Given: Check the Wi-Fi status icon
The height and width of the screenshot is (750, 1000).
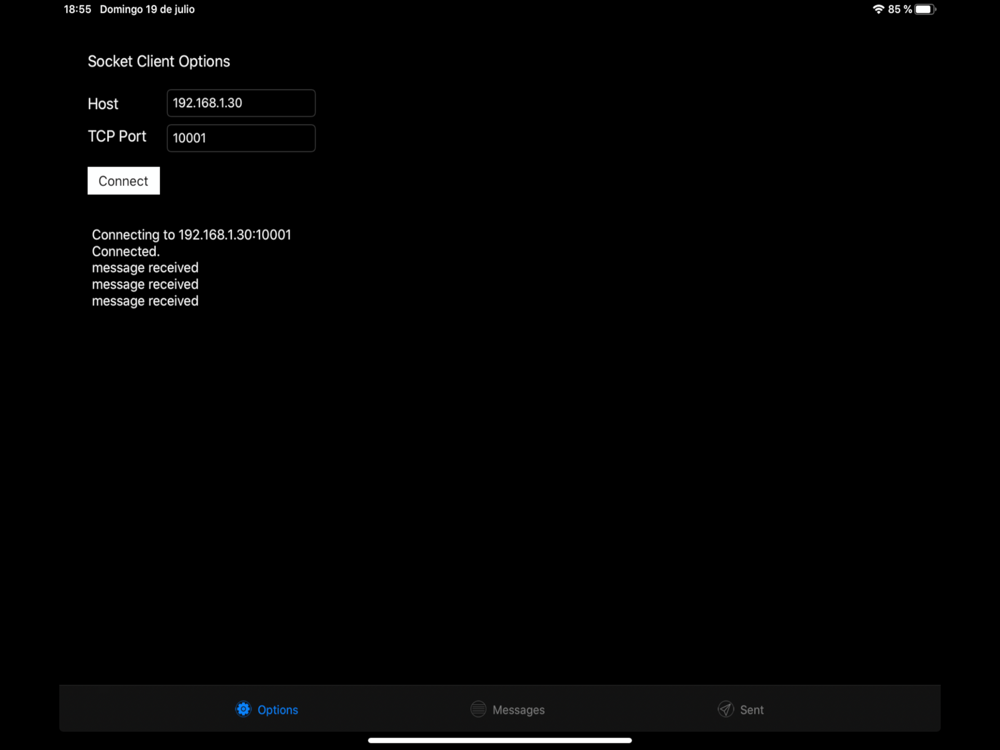Looking at the screenshot, I should 878,9.
